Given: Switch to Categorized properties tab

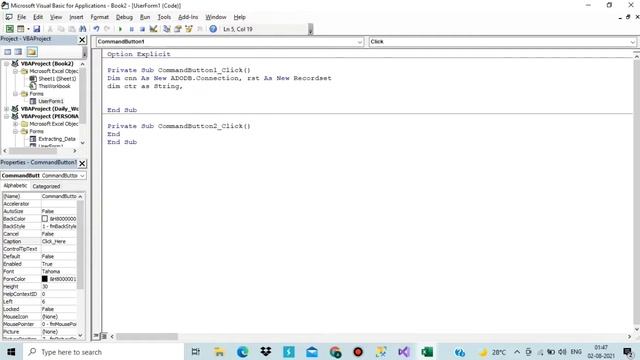Looking at the screenshot, I should pos(46,186).
